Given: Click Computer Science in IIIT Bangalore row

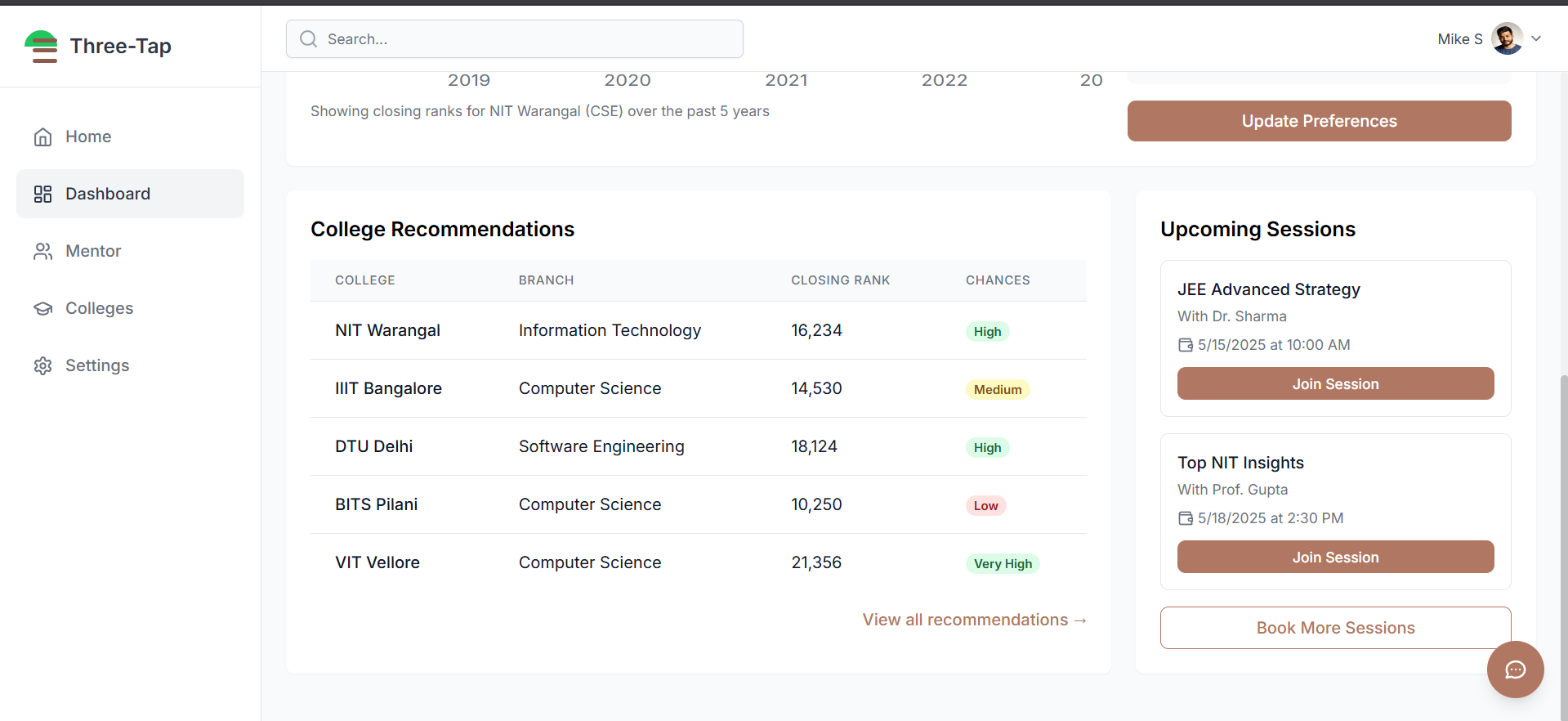Looking at the screenshot, I should (590, 388).
